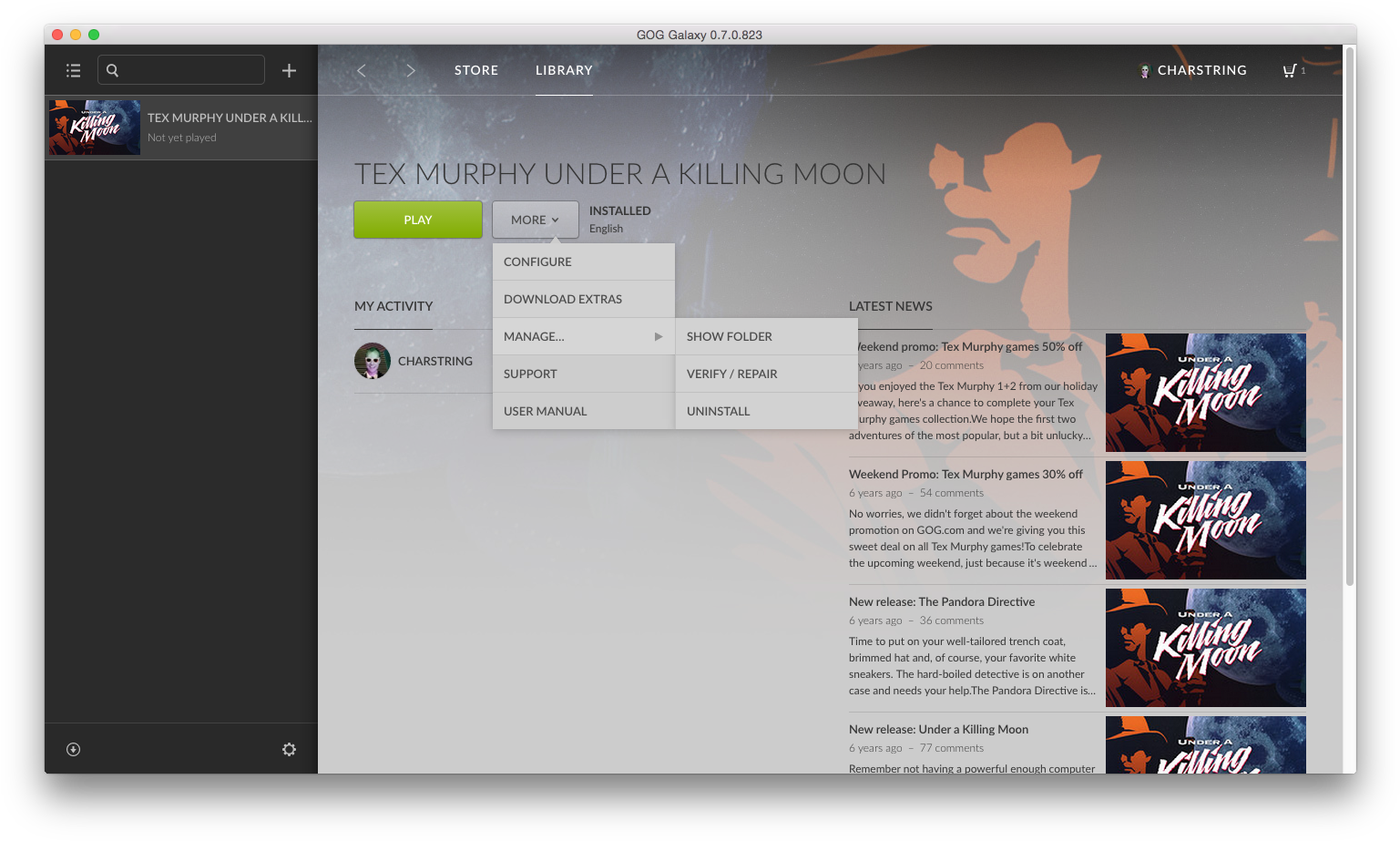Click the INSTALLED status text

(x=619, y=210)
